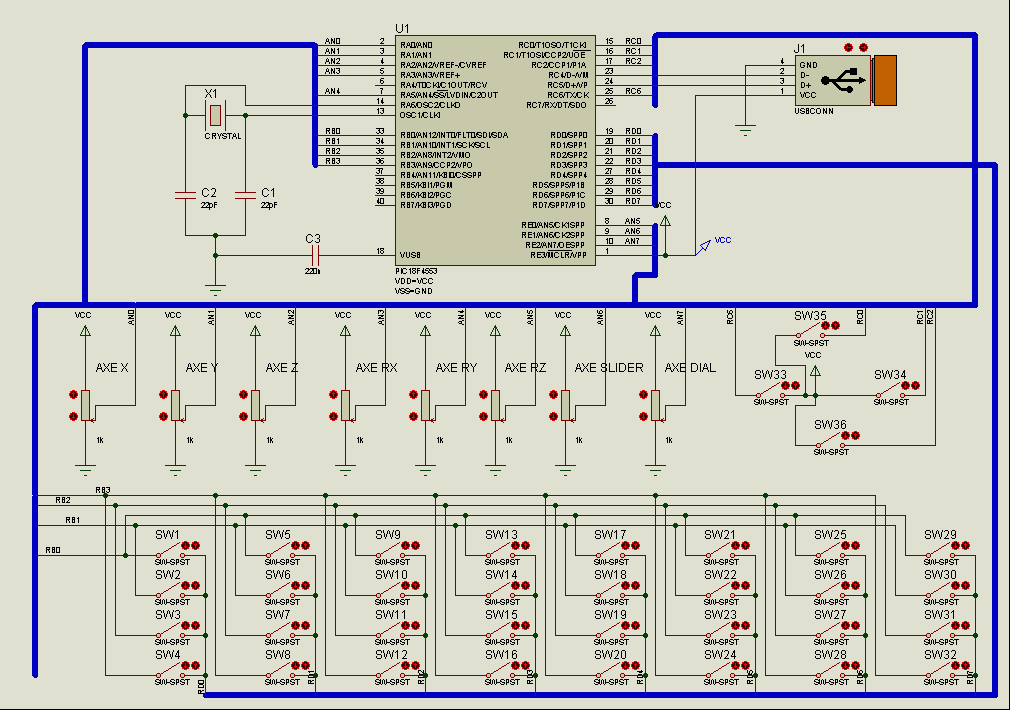Click the AXE RZ potentiometer resistor
This screenshot has width=1010, height=710.
coord(495,406)
